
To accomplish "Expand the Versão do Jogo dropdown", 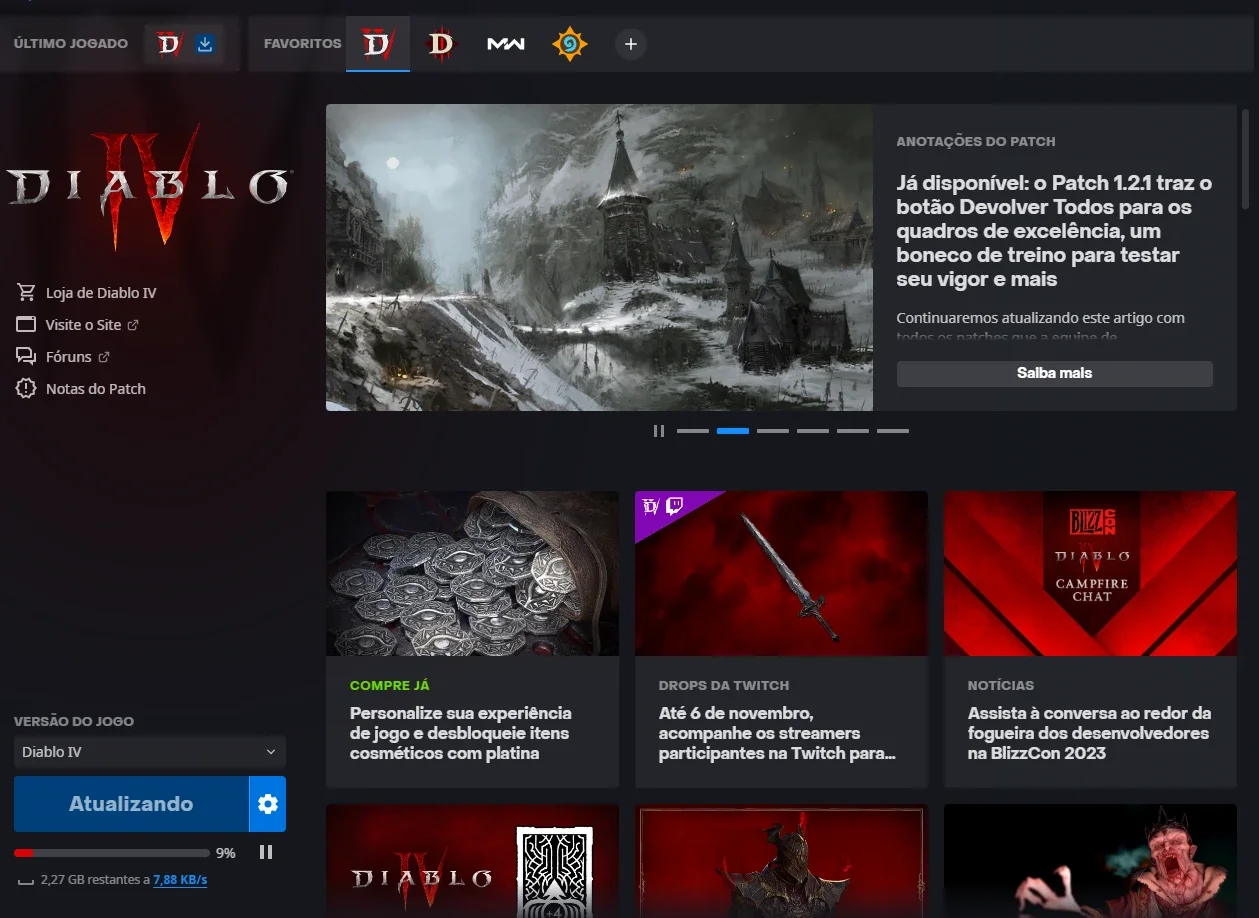I will [150, 752].
